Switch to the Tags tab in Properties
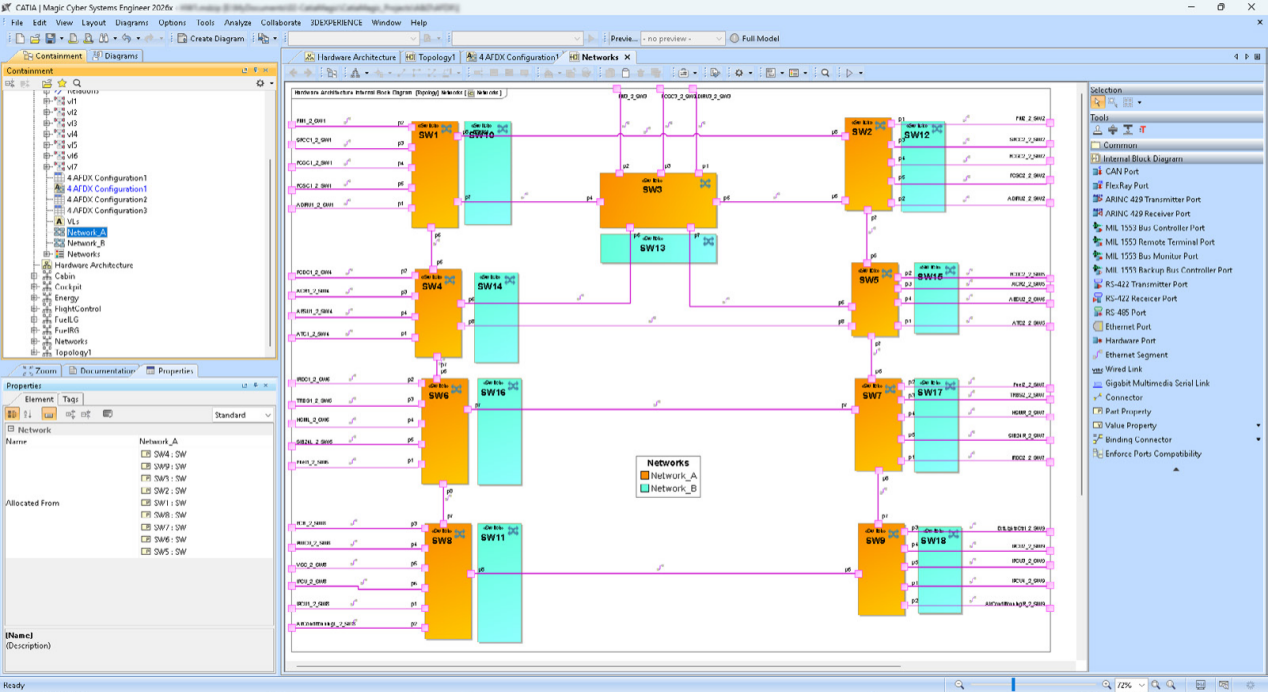Screen dimensions: 1268x692 tap(71, 399)
